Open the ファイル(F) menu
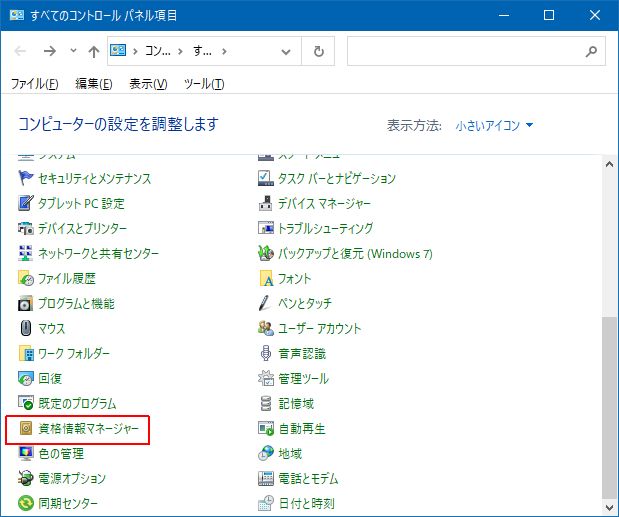This screenshot has height=517, width=619. tap(34, 84)
